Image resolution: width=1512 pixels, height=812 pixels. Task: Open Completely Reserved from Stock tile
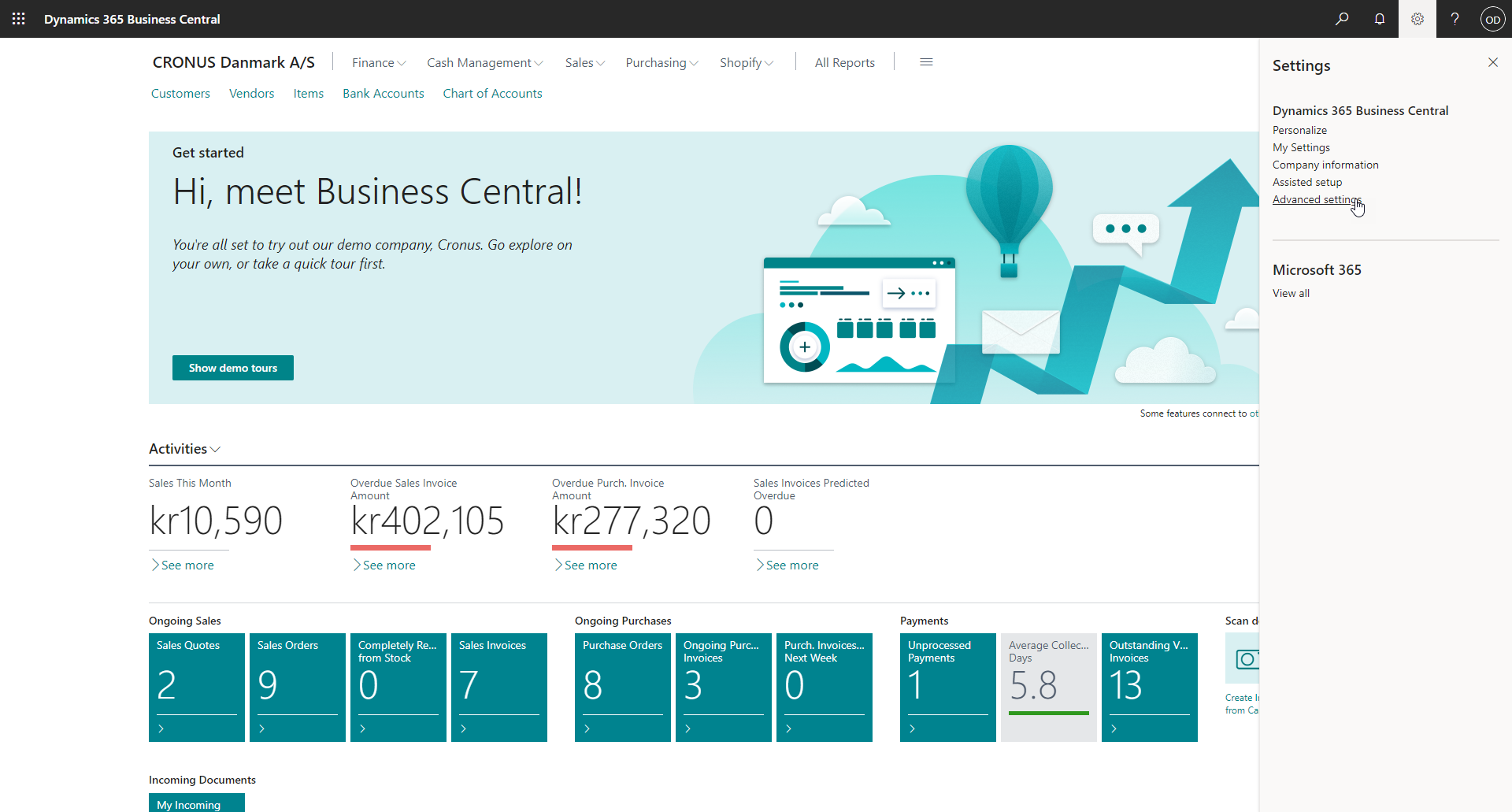(x=398, y=687)
